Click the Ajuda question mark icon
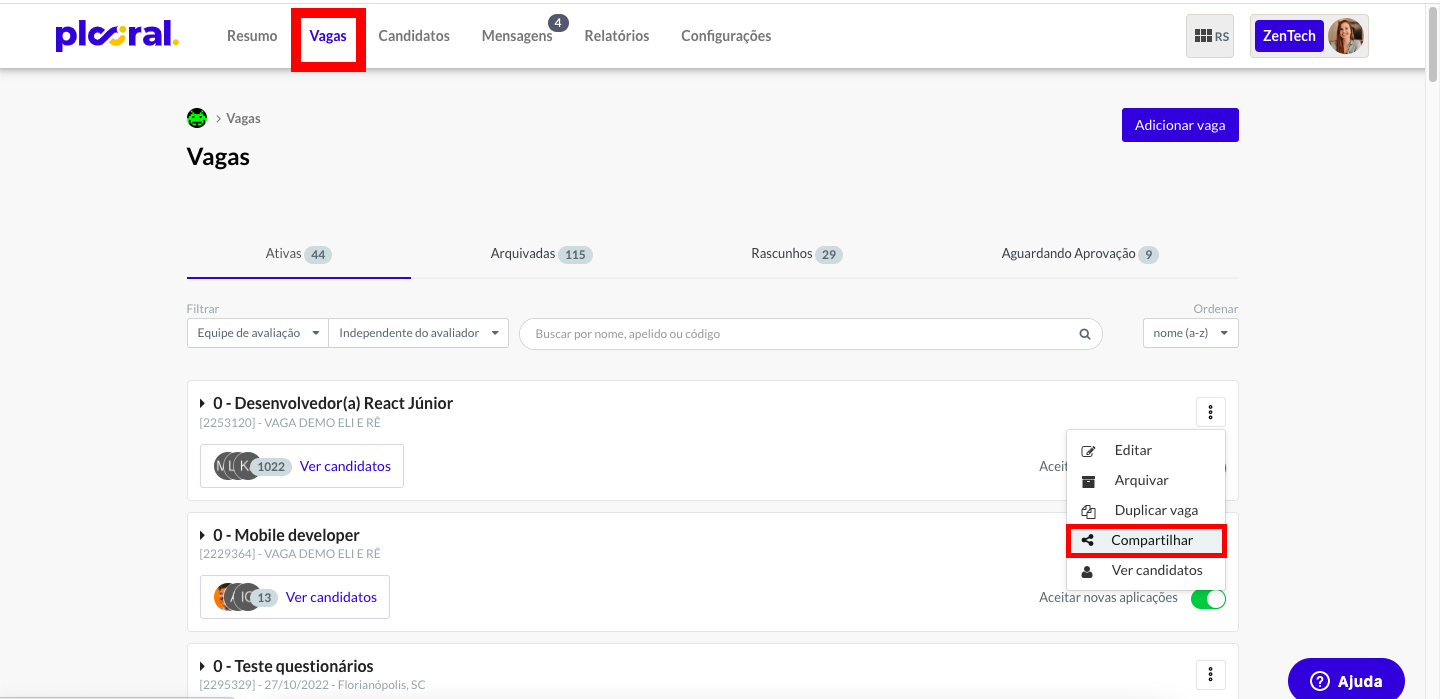 click(x=1319, y=682)
